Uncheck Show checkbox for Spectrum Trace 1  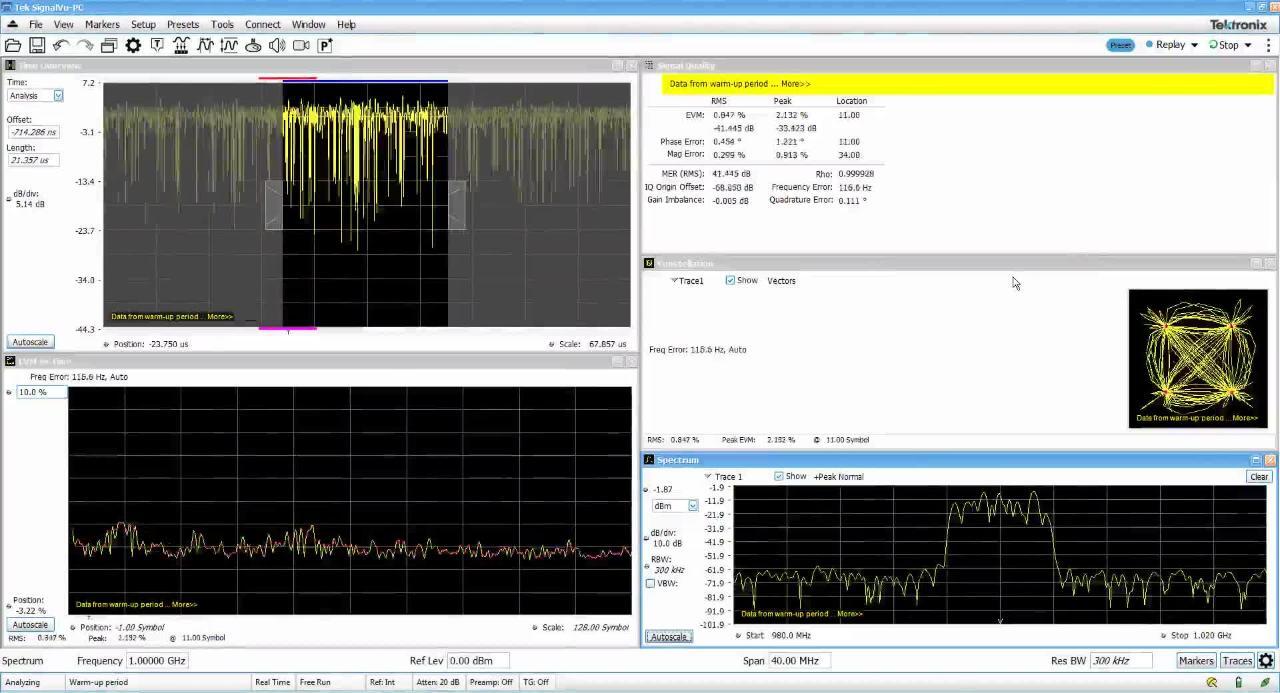(x=779, y=477)
